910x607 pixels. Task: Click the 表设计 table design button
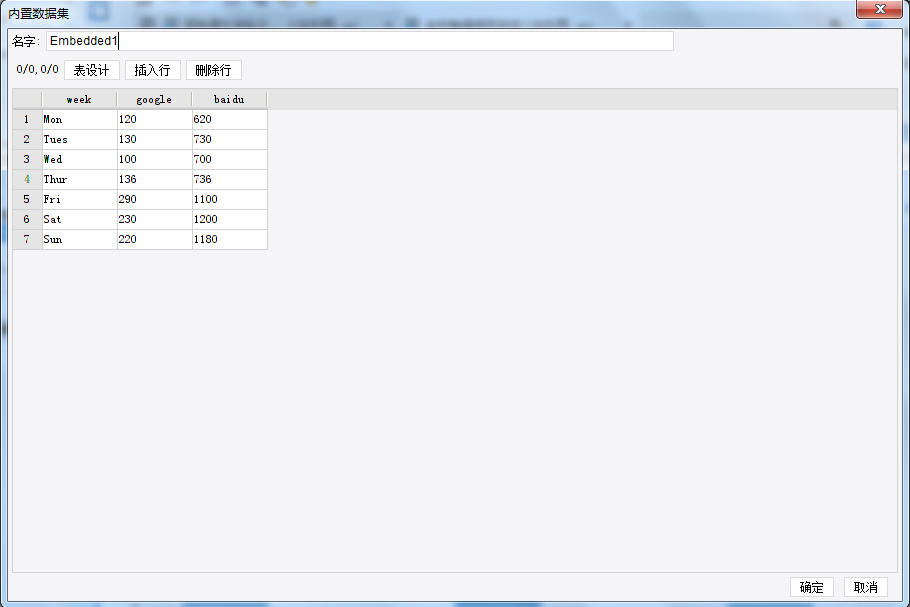coord(92,70)
